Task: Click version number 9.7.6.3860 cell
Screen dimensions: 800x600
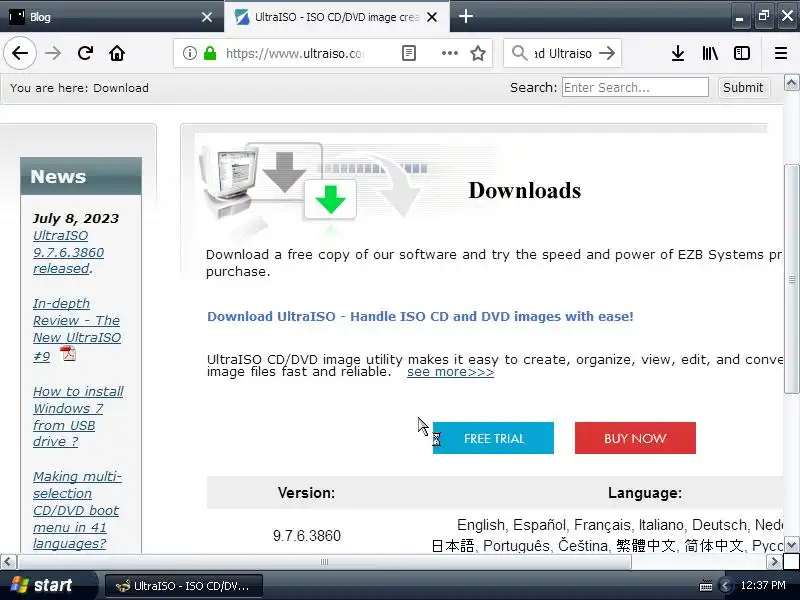Action: 307,536
